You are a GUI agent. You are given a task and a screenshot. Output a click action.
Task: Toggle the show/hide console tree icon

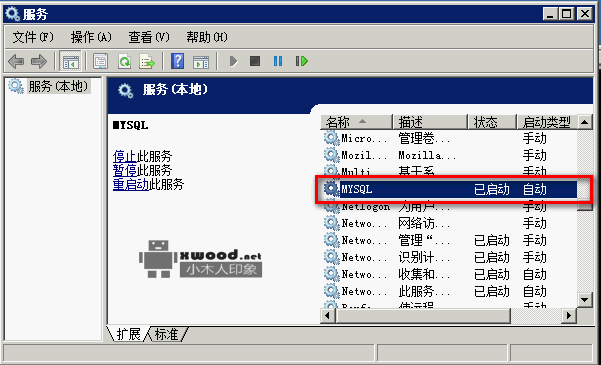pos(71,61)
